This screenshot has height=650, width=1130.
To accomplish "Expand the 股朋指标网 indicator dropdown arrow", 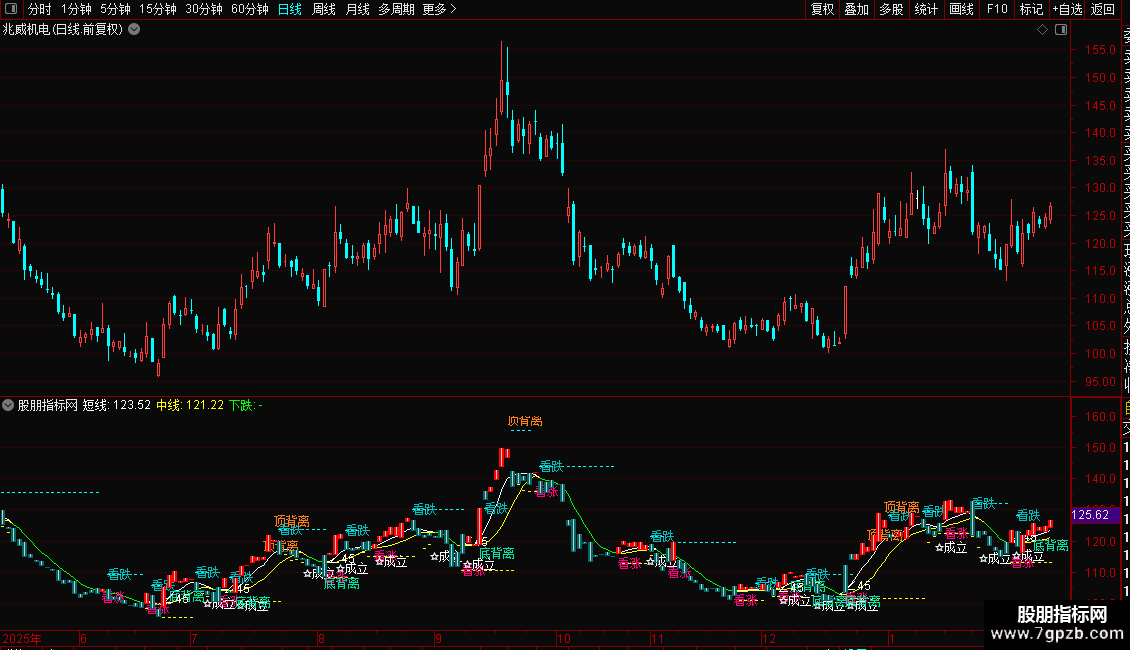I will tap(8, 405).
